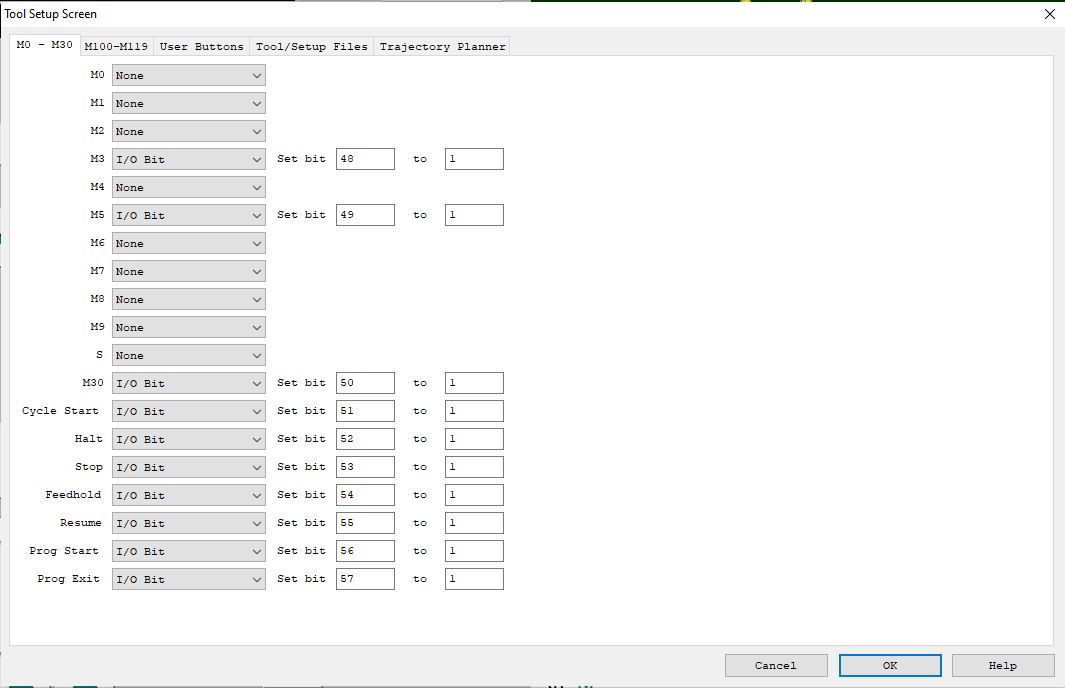Expand the Prog Exit action dropdown
The width and height of the screenshot is (1065, 688).
188,580
